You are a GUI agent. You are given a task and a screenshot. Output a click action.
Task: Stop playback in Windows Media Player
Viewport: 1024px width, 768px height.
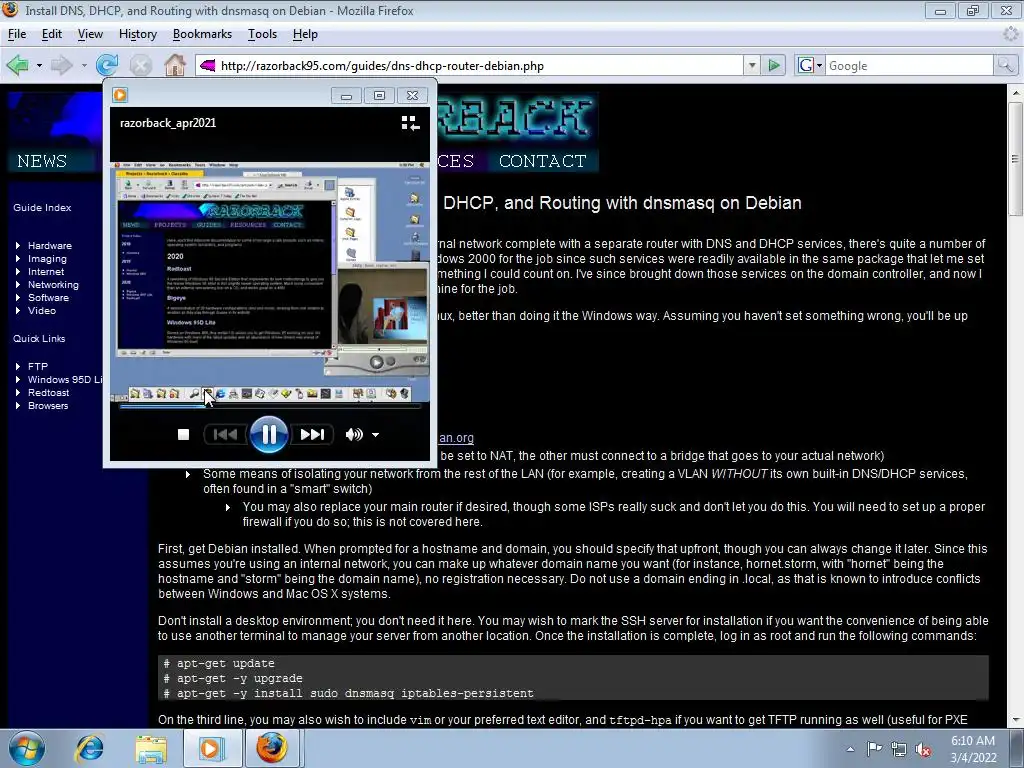coord(184,434)
